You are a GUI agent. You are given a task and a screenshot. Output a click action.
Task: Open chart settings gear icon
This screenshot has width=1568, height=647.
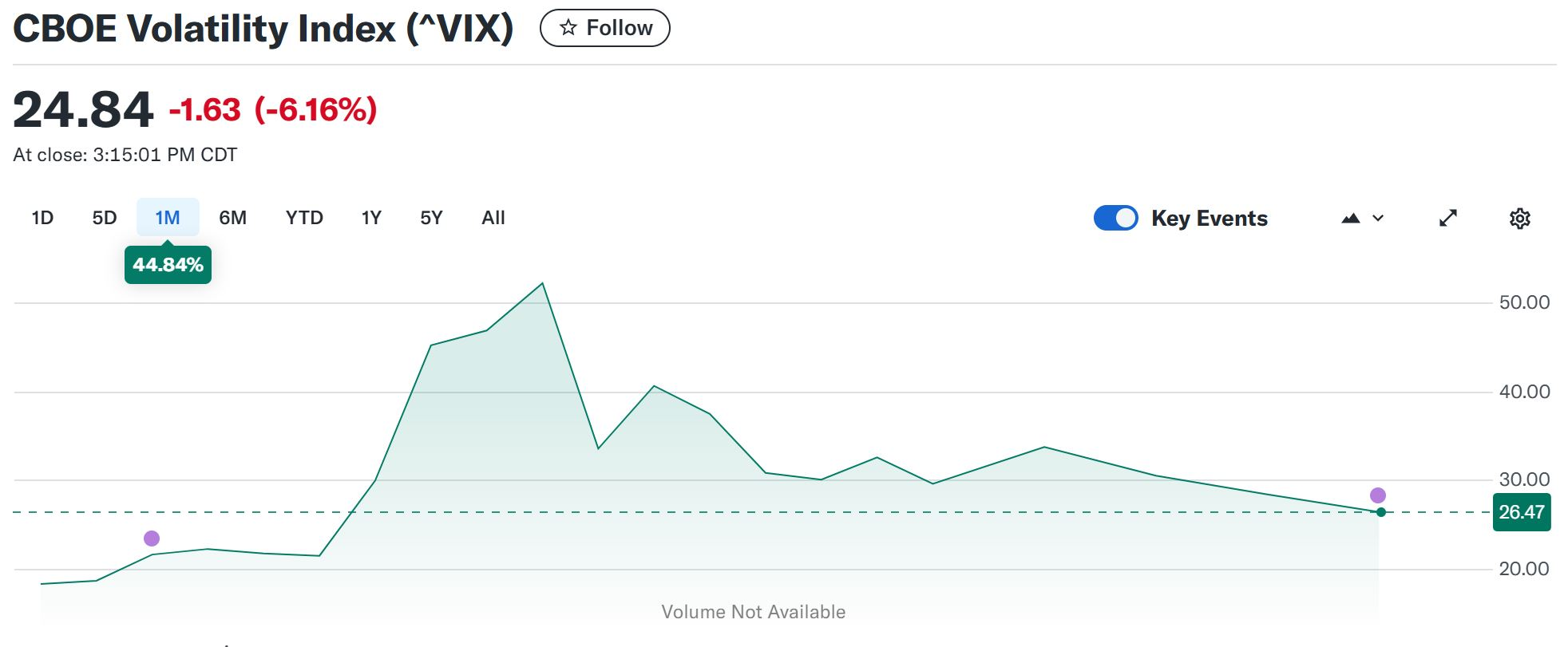(x=1519, y=219)
